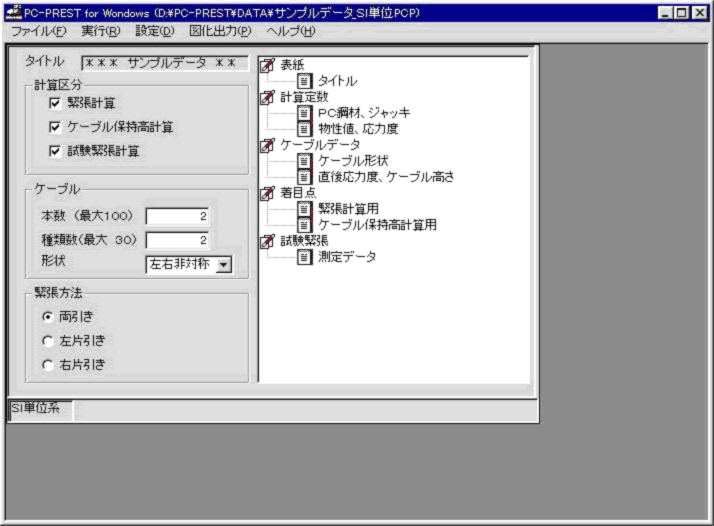Click the document icon beside タイトル tree item
Screen dimensions: 714x526
point(305,81)
